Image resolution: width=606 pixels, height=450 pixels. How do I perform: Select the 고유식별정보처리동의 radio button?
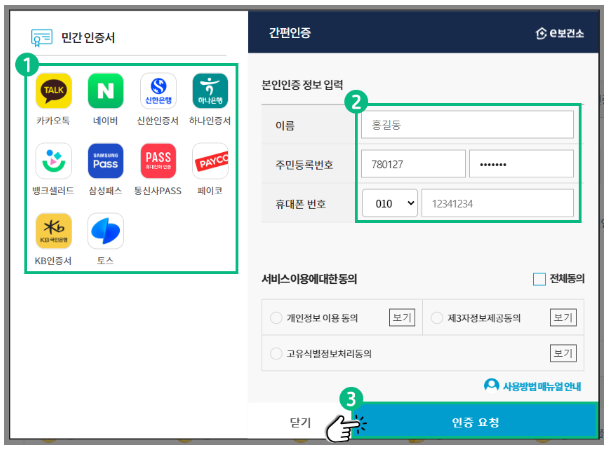click(276, 353)
